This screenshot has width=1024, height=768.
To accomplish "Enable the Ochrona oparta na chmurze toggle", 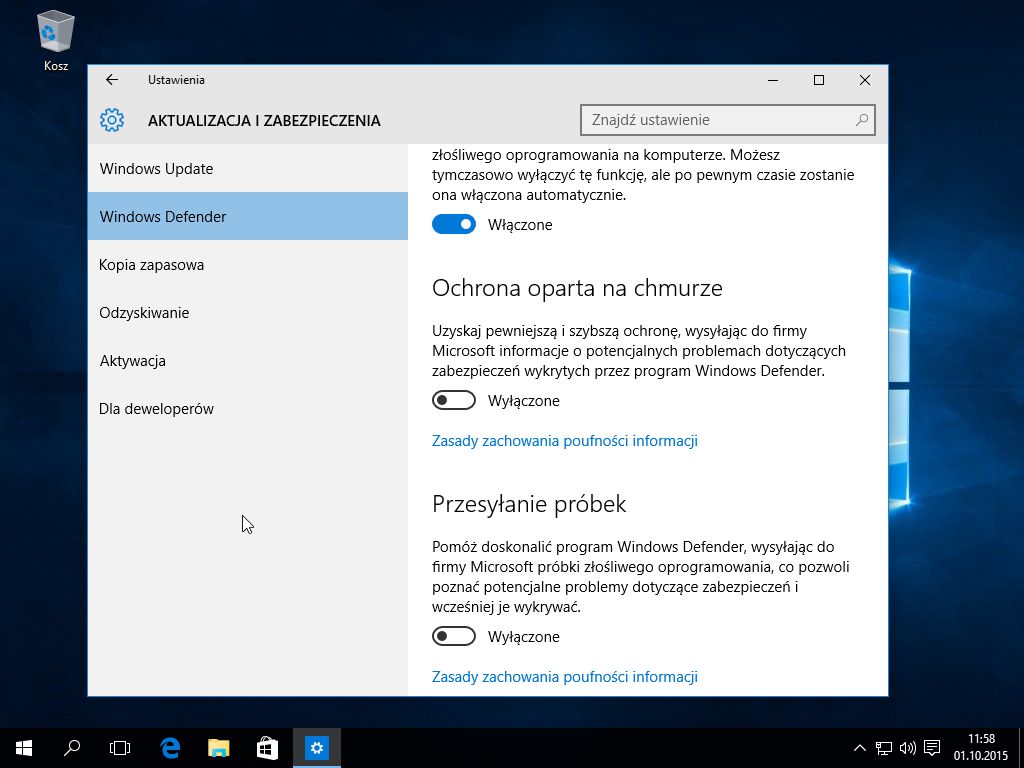I will [454, 400].
